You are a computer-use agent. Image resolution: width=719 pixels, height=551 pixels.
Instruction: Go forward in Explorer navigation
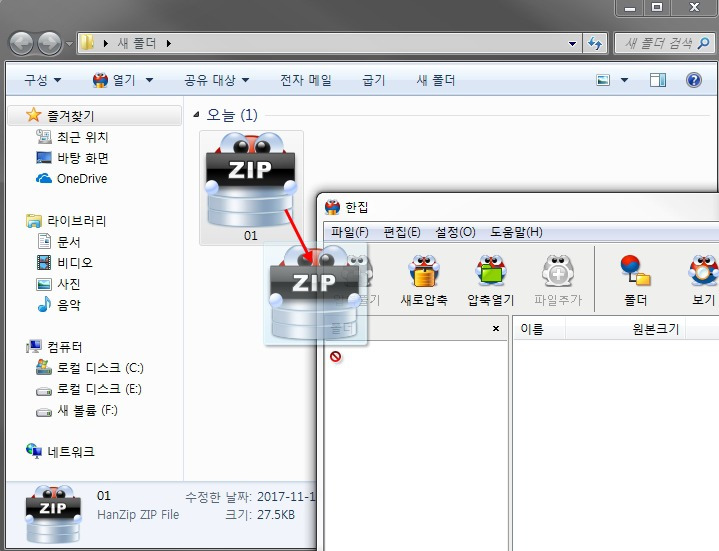[x=49, y=44]
